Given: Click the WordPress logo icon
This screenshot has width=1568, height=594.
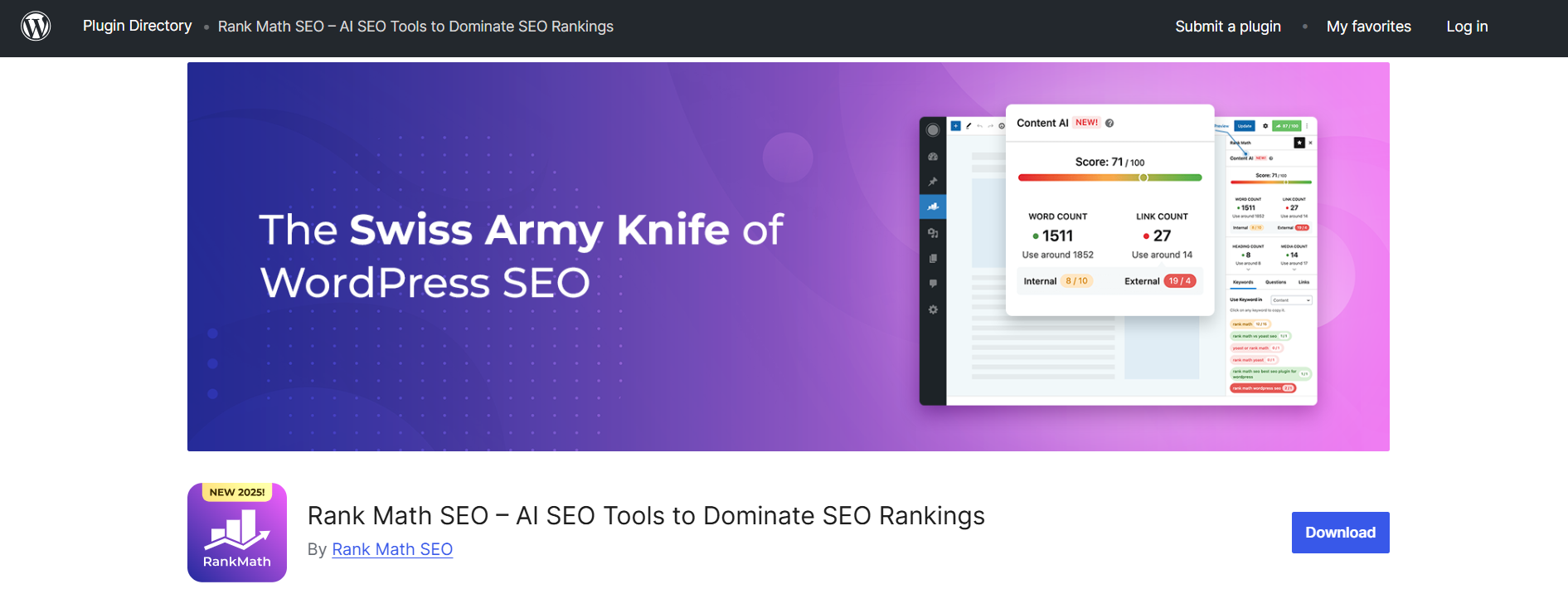Looking at the screenshot, I should click(36, 27).
